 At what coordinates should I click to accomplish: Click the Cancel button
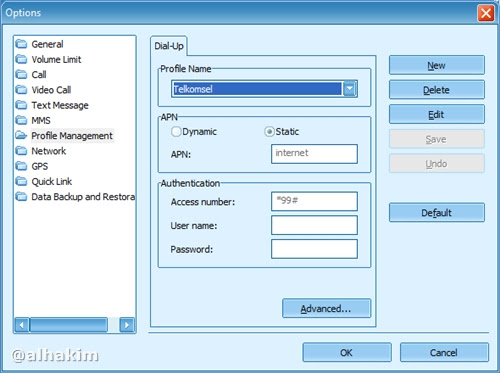coord(444,352)
